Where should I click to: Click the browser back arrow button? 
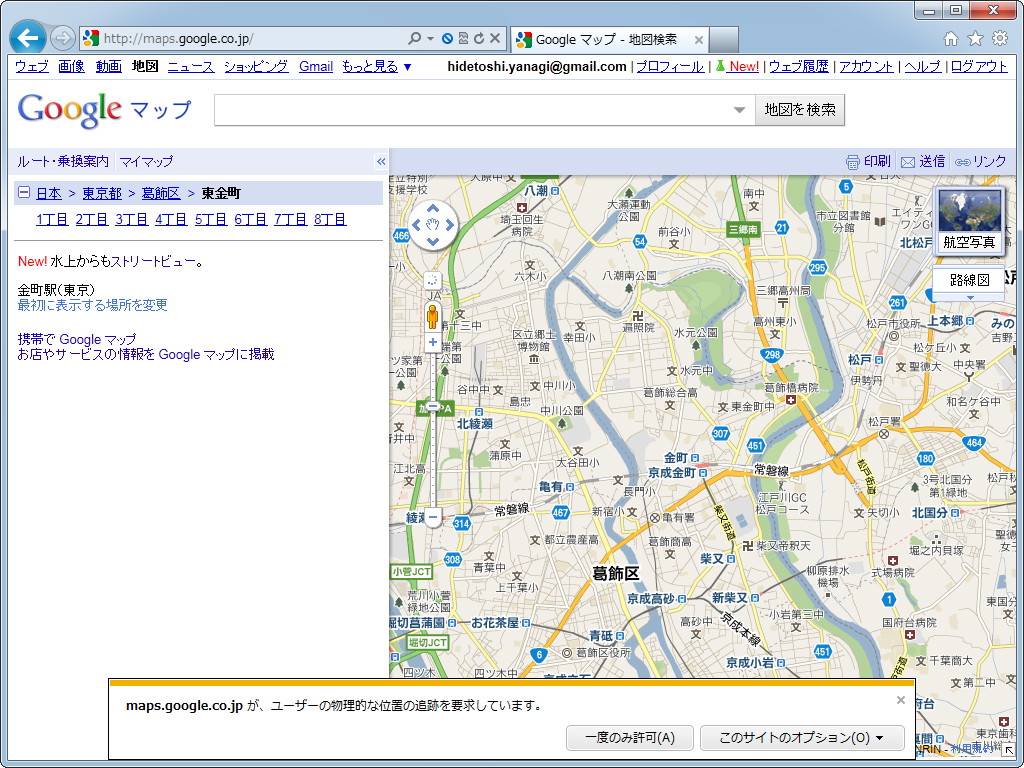(27, 39)
